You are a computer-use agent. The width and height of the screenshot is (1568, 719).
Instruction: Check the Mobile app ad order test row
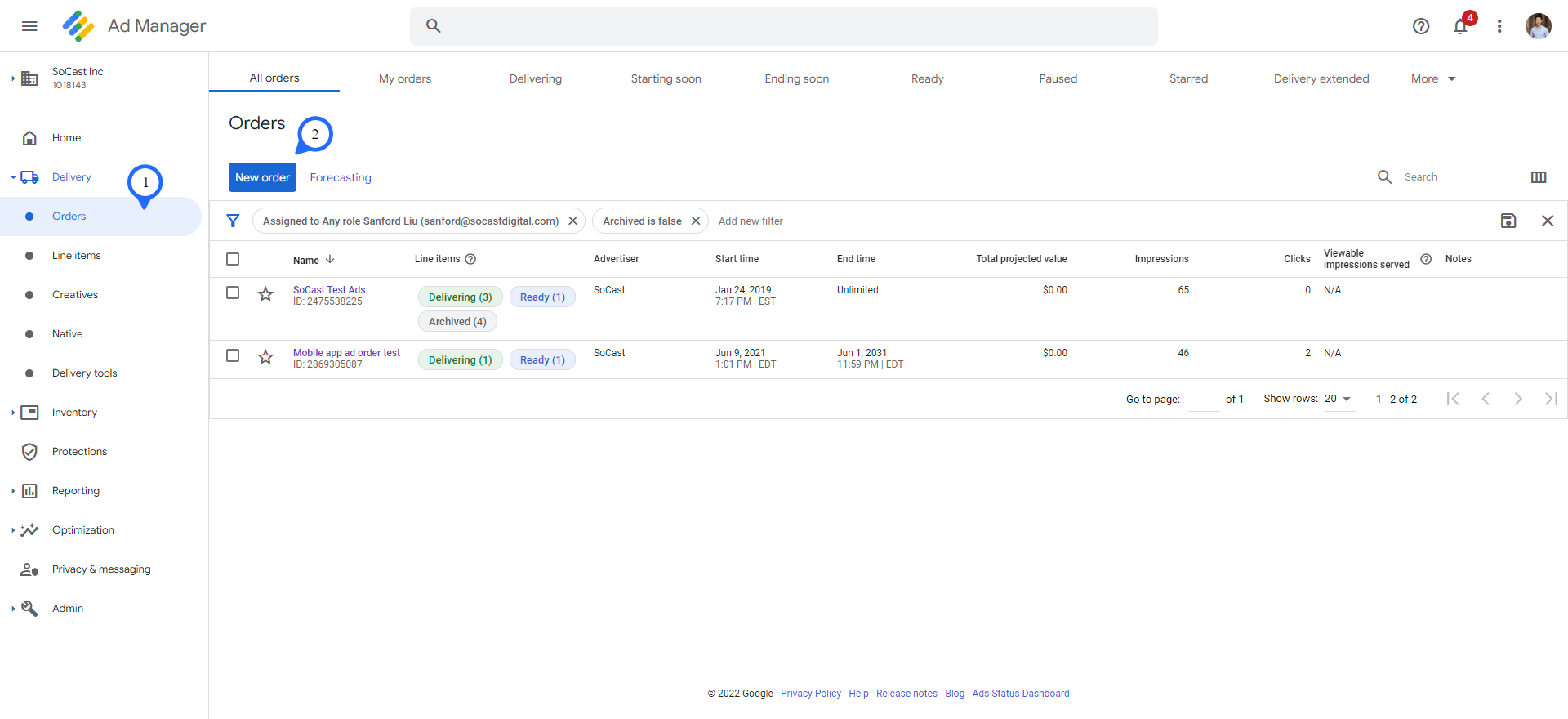(x=233, y=355)
